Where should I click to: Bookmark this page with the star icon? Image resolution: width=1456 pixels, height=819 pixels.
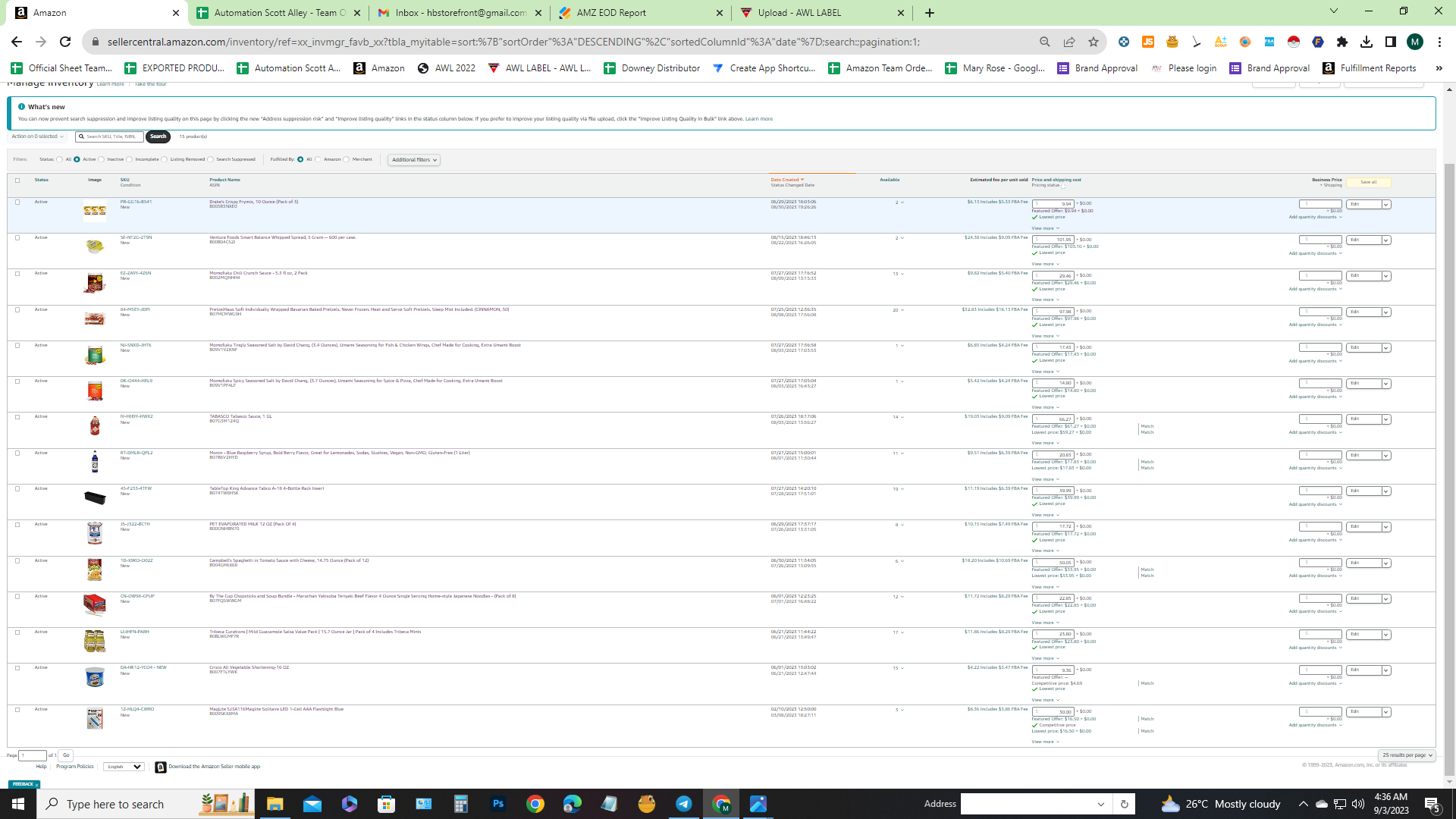tap(1094, 42)
